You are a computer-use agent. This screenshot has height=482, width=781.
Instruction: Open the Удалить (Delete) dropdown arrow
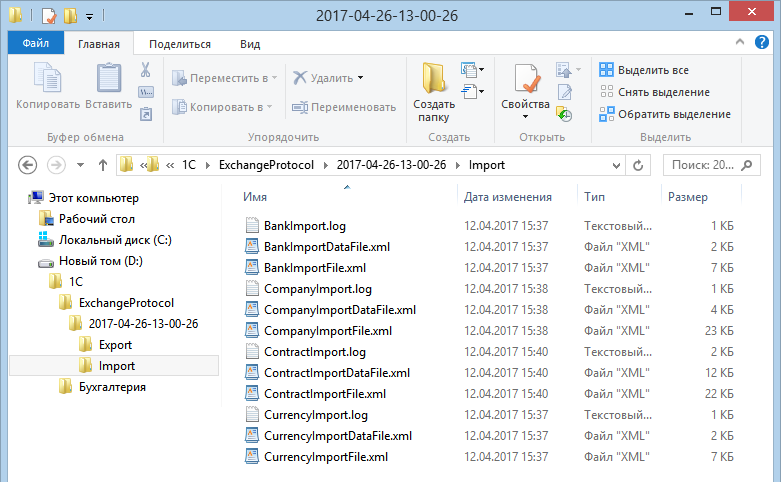[360, 78]
